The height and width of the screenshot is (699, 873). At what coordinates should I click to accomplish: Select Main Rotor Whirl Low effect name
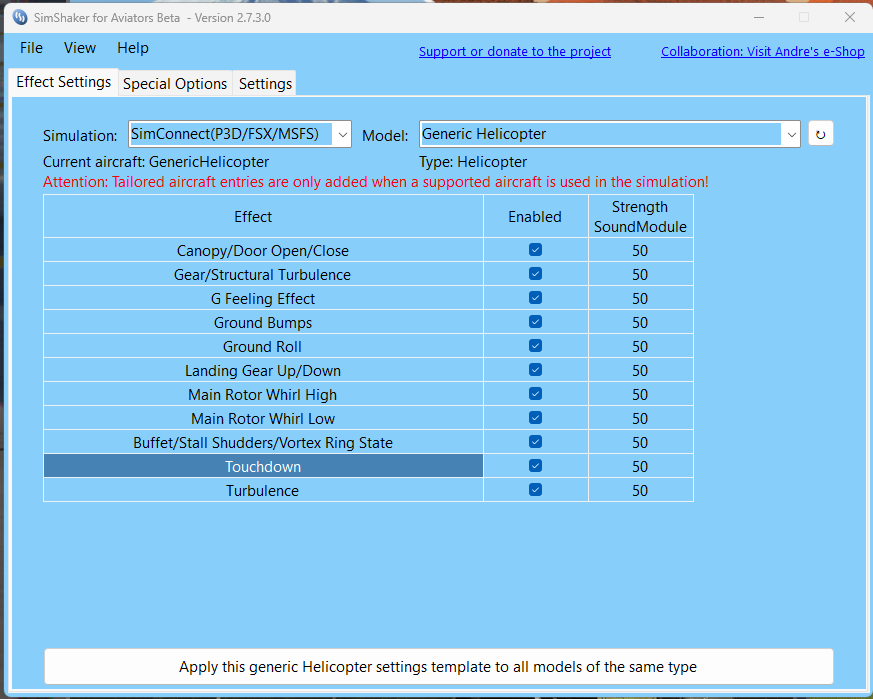(x=263, y=418)
